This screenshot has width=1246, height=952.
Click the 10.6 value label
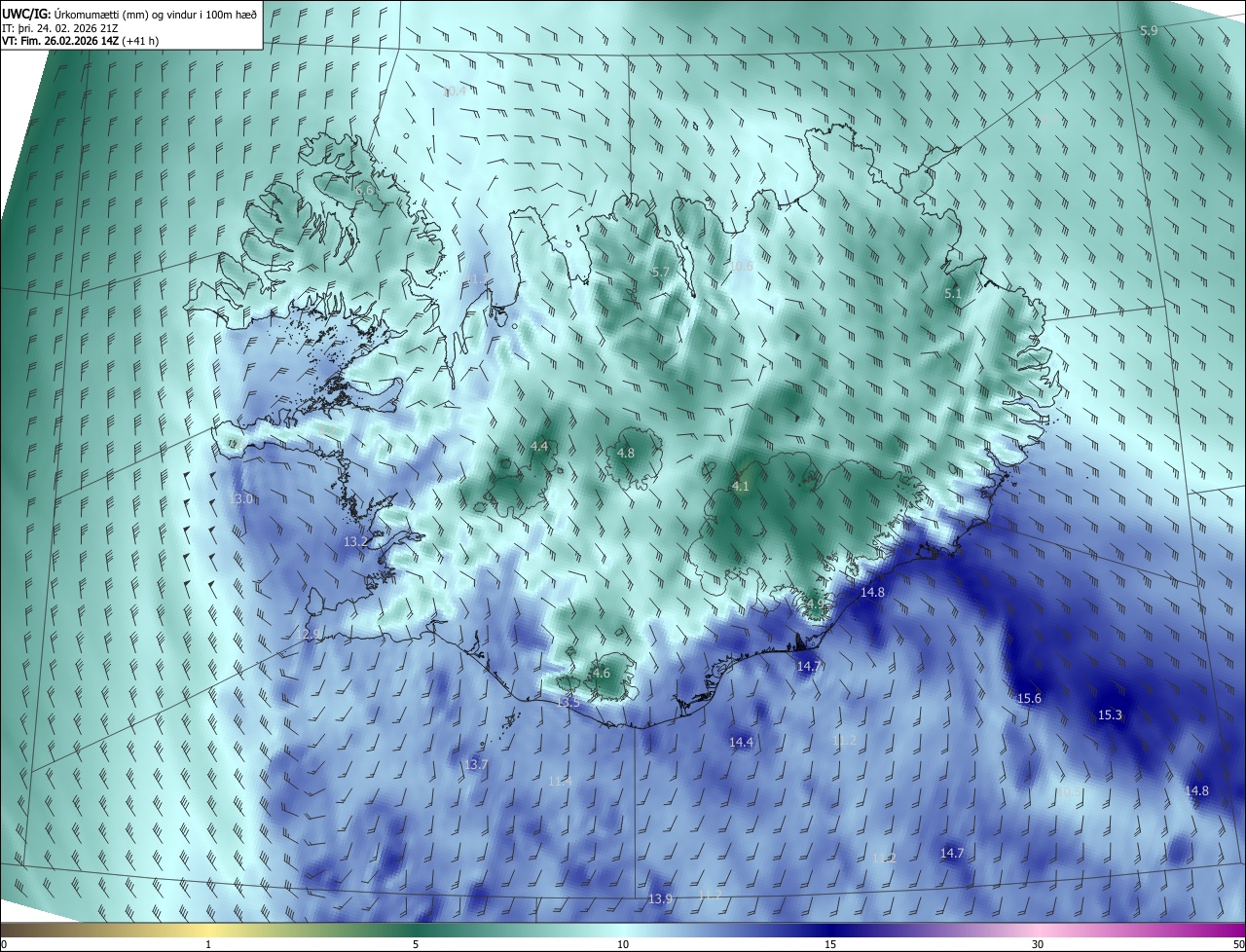click(741, 266)
